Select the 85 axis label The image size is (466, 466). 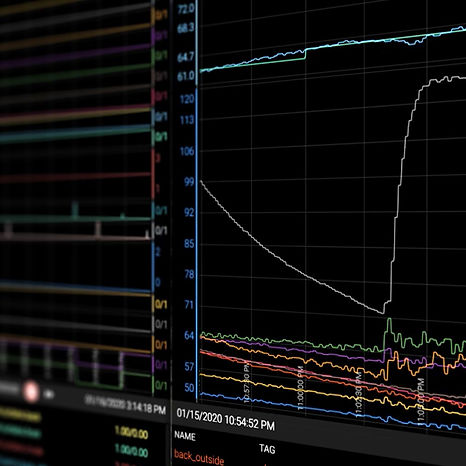tap(189, 244)
